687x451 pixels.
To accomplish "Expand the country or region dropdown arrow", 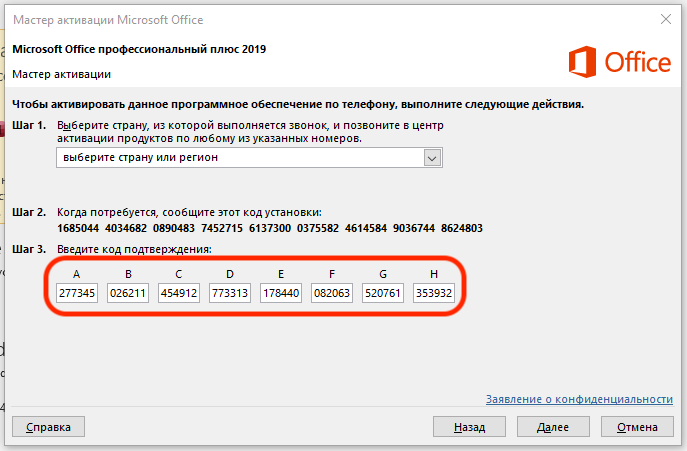I will 432,158.
